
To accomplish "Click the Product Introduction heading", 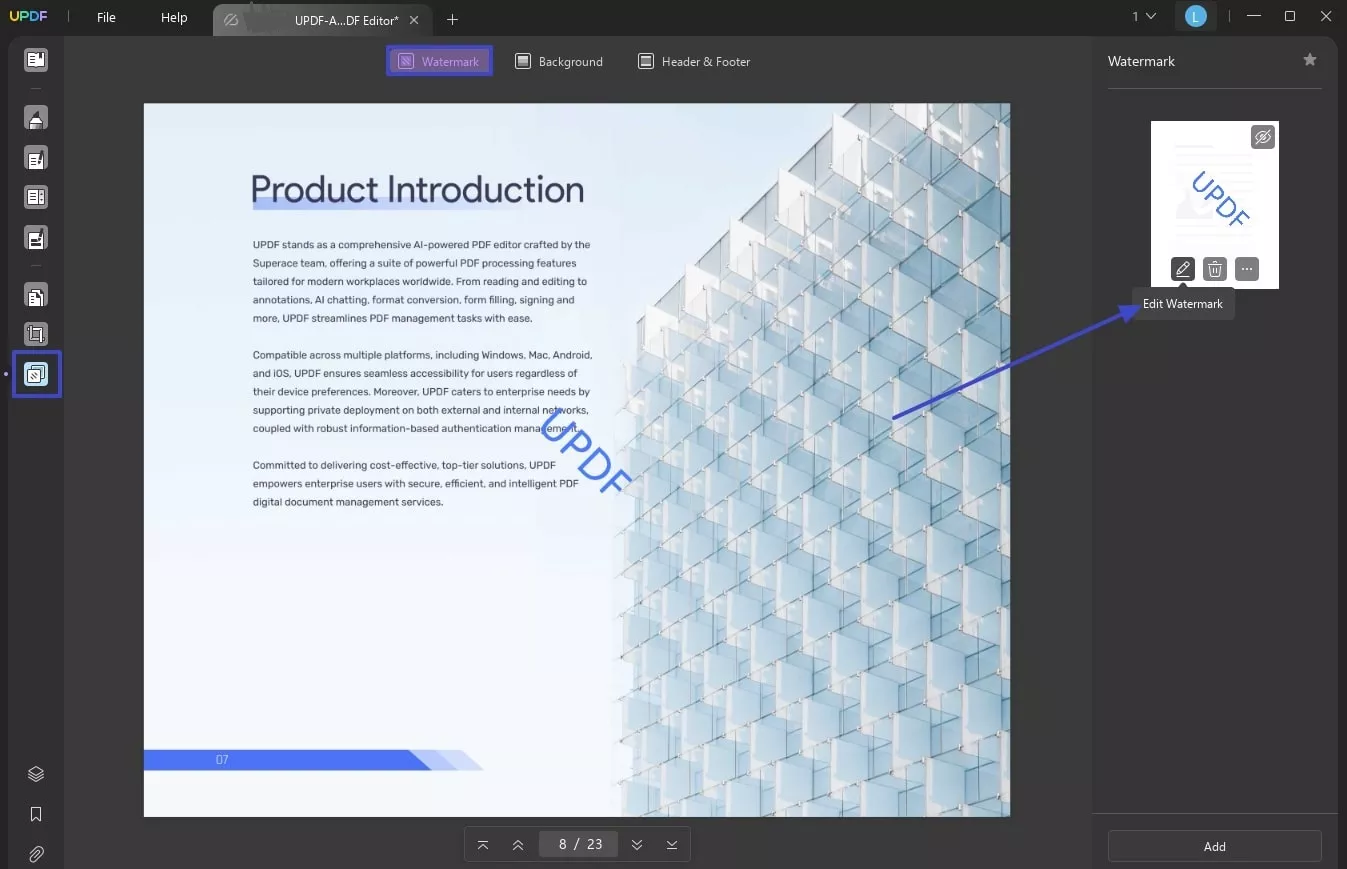I will [x=417, y=189].
